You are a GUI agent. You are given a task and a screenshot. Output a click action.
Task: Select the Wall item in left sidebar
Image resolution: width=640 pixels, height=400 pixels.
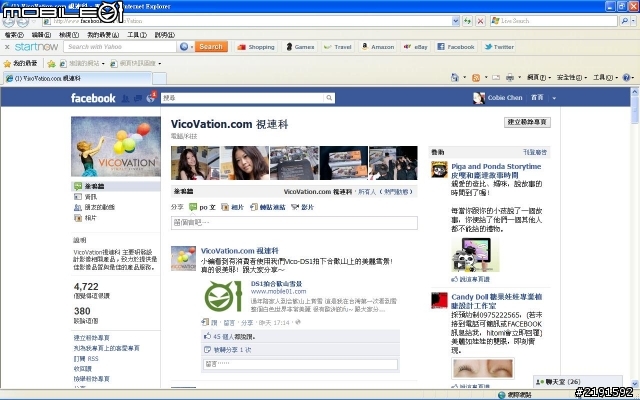116,186
